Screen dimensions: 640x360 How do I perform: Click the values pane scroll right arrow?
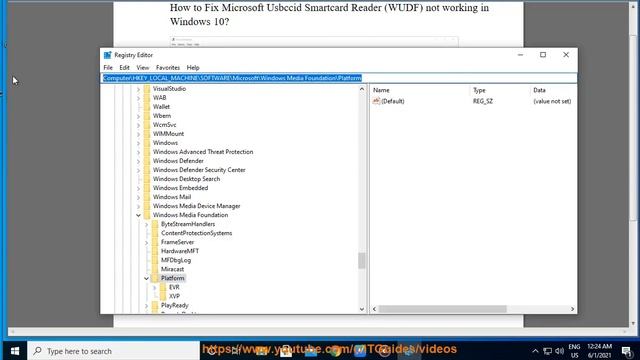click(572, 309)
